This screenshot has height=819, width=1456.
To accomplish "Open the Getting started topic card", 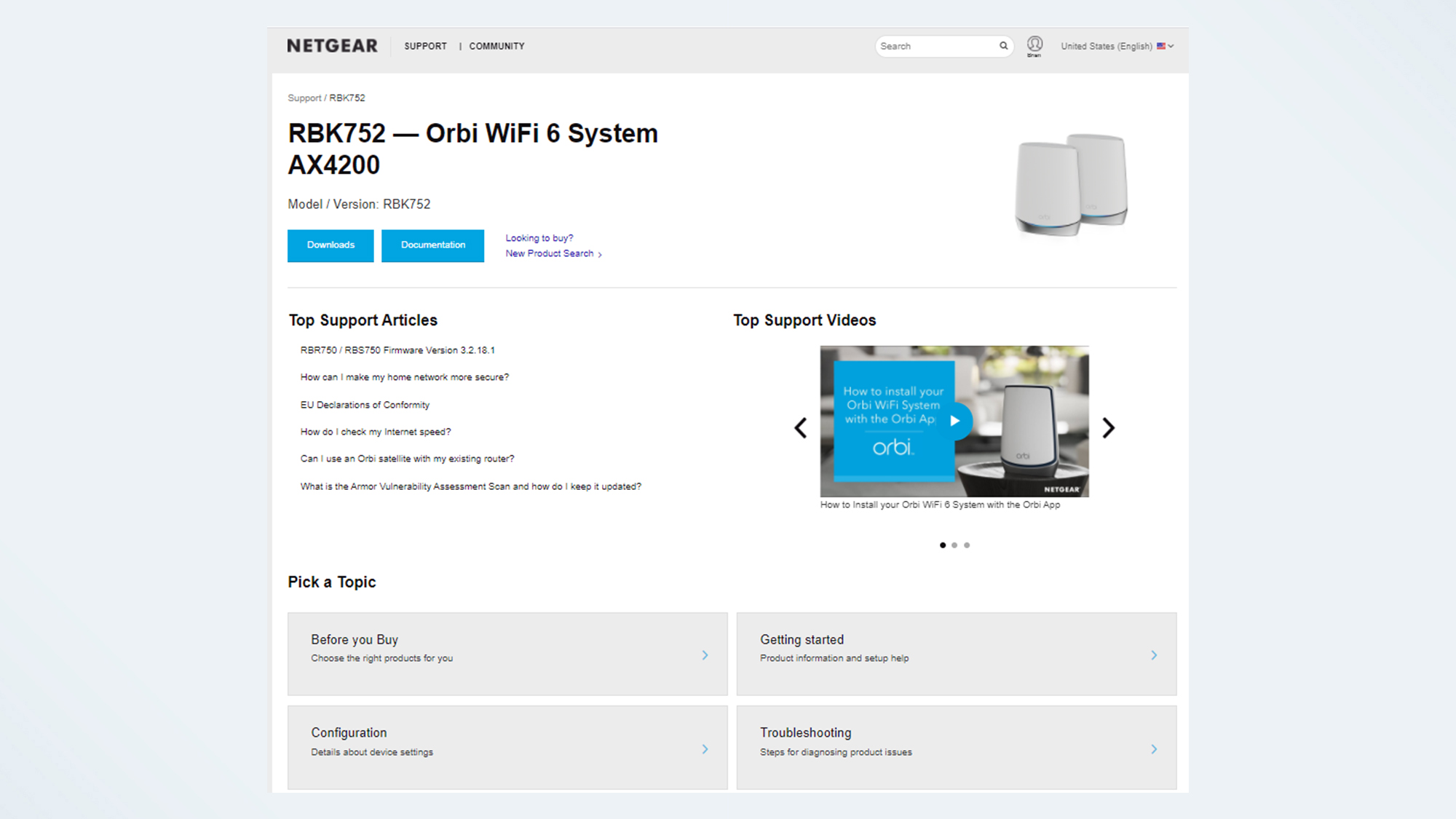I will (957, 654).
